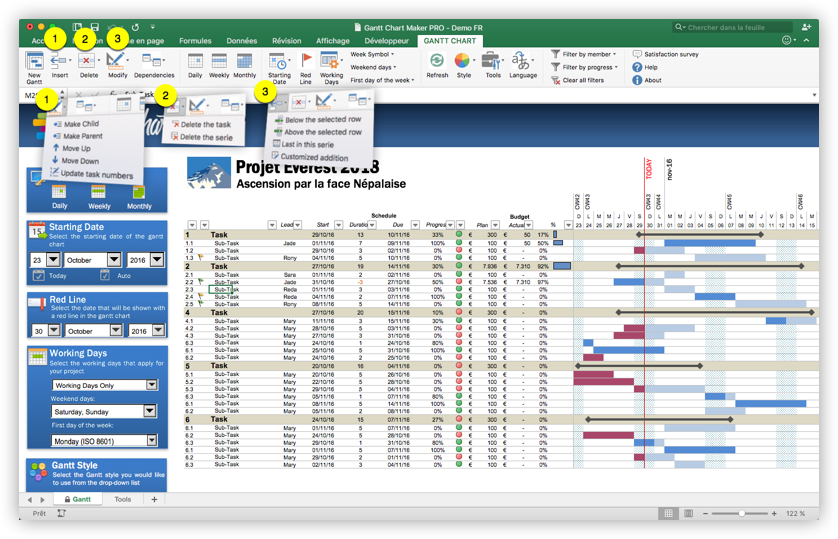Click the Starting Date ribbon icon
This screenshot has width=838, height=539.
click(x=278, y=61)
